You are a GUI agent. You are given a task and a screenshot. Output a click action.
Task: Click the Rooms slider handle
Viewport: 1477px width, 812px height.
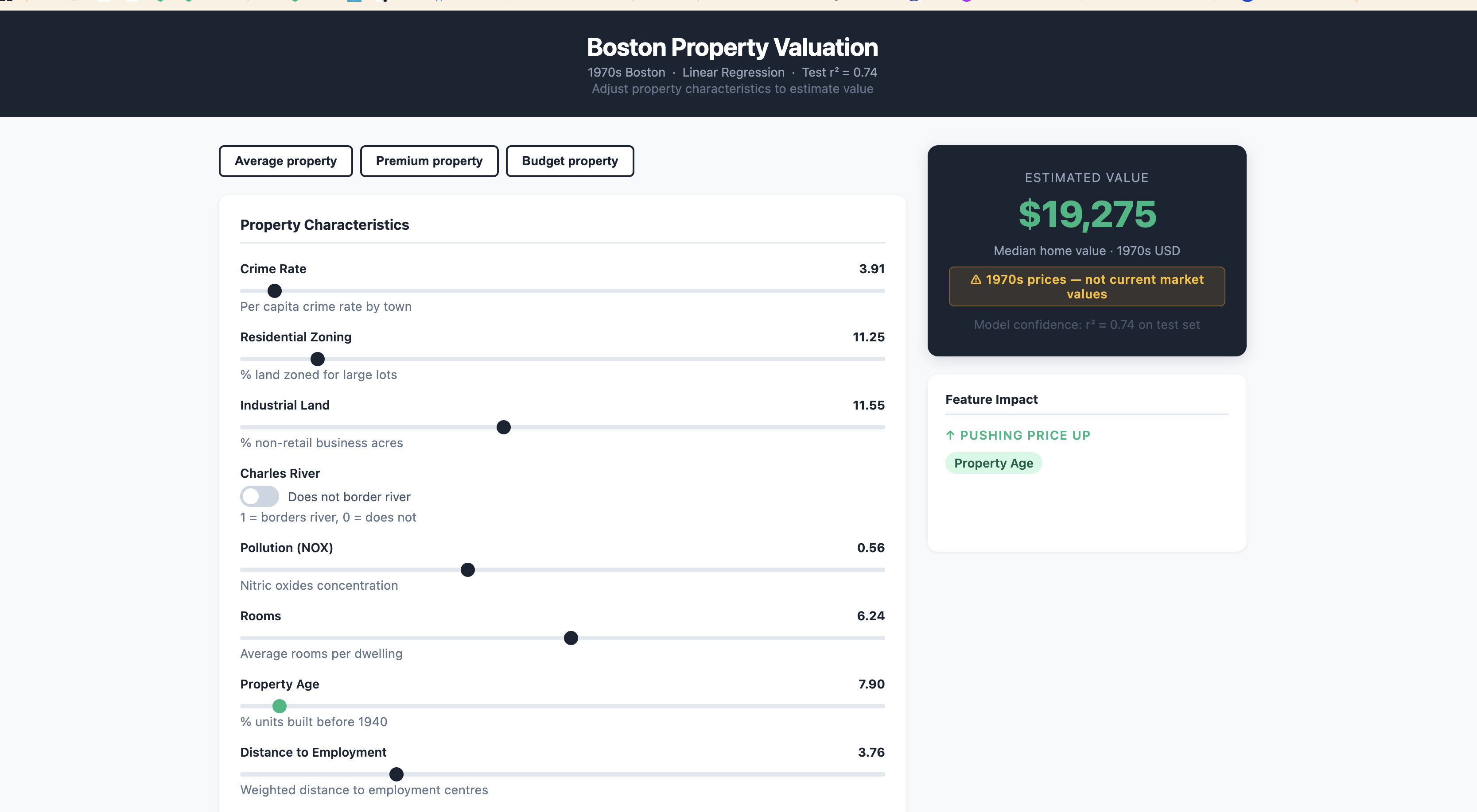click(571, 638)
